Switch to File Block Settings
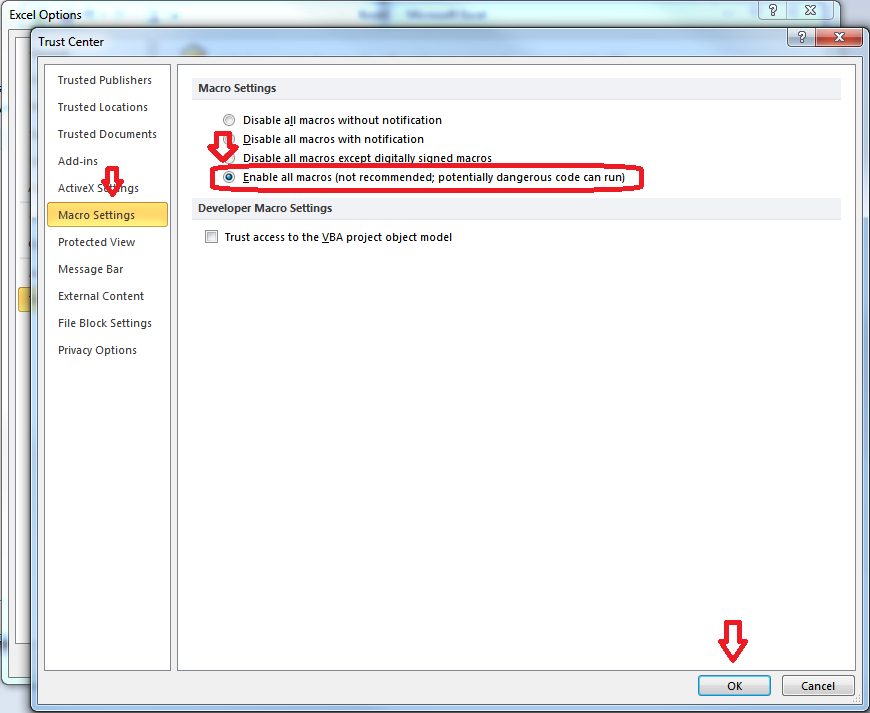Screen dimensions: 870x713 click(105, 323)
